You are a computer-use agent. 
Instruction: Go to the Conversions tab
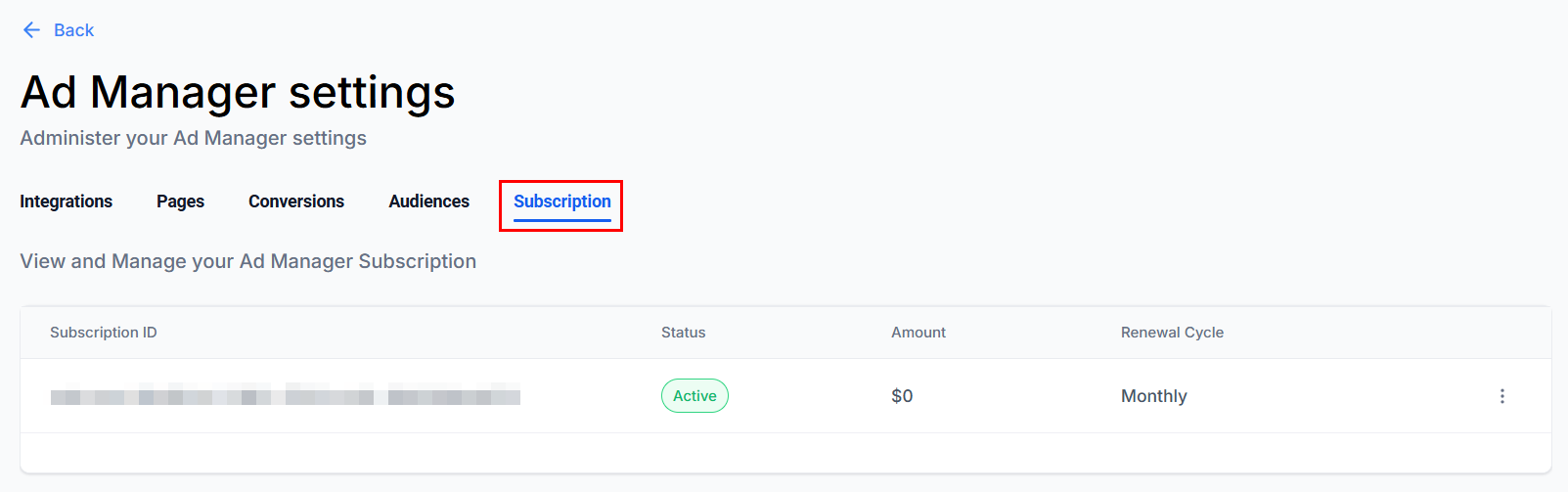coord(296,201)
